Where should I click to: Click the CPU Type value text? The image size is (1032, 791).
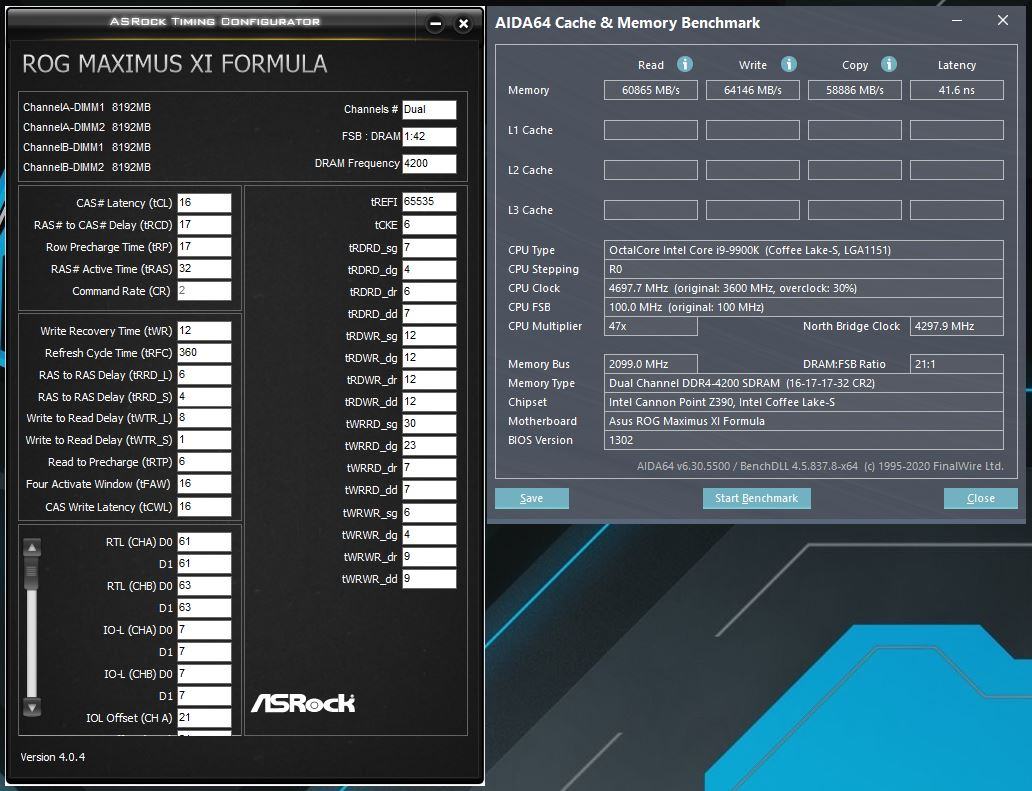[x=750, y=250]
